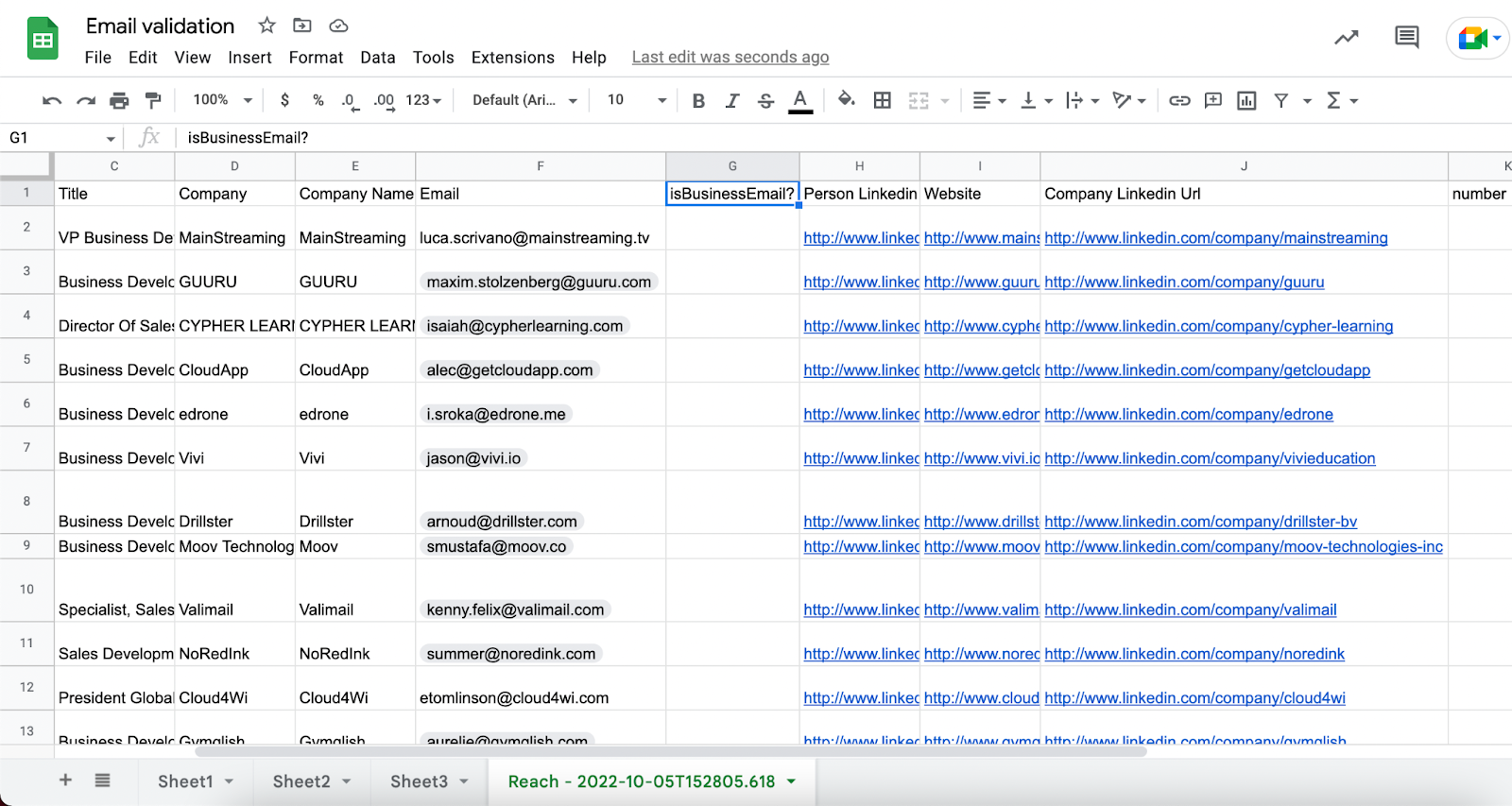The image size is (1512, 806).
Task: Star the Email validation document
Action: click(x=267, y=26)
